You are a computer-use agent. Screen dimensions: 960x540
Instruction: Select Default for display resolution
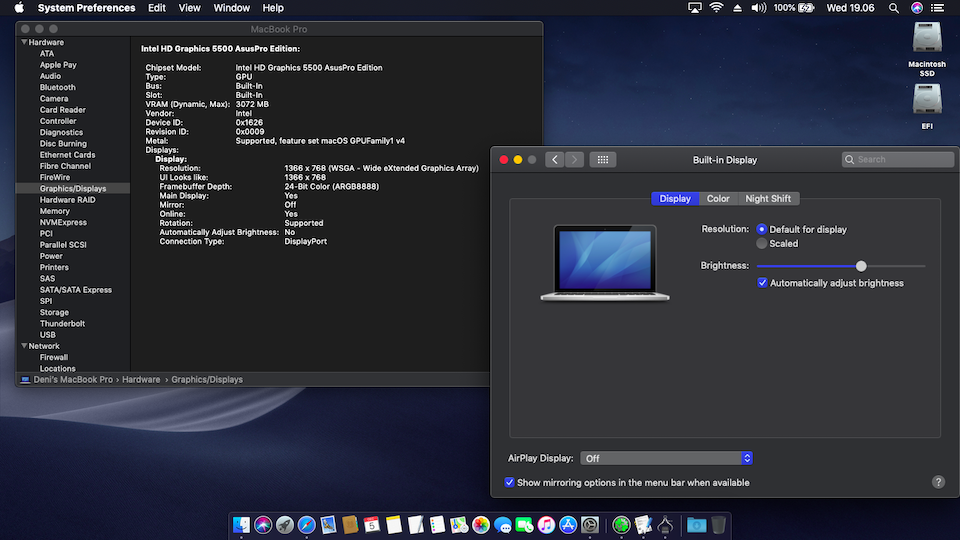click(762, 229)
